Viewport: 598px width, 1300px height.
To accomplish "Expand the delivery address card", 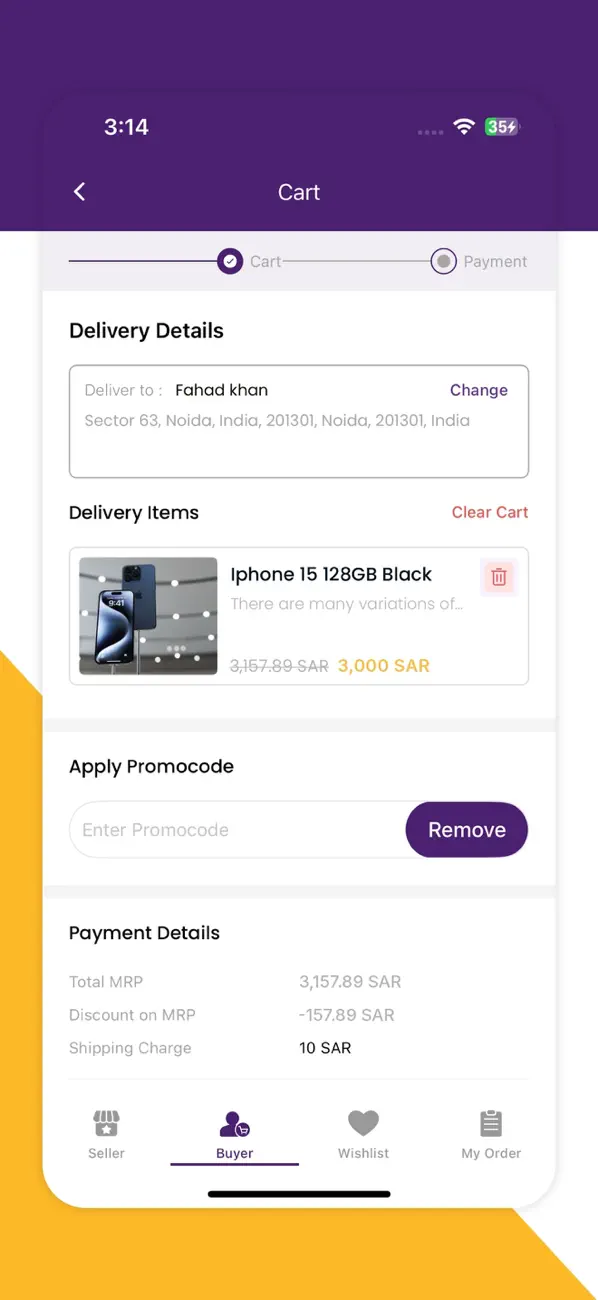I will (x=298, y=420).
